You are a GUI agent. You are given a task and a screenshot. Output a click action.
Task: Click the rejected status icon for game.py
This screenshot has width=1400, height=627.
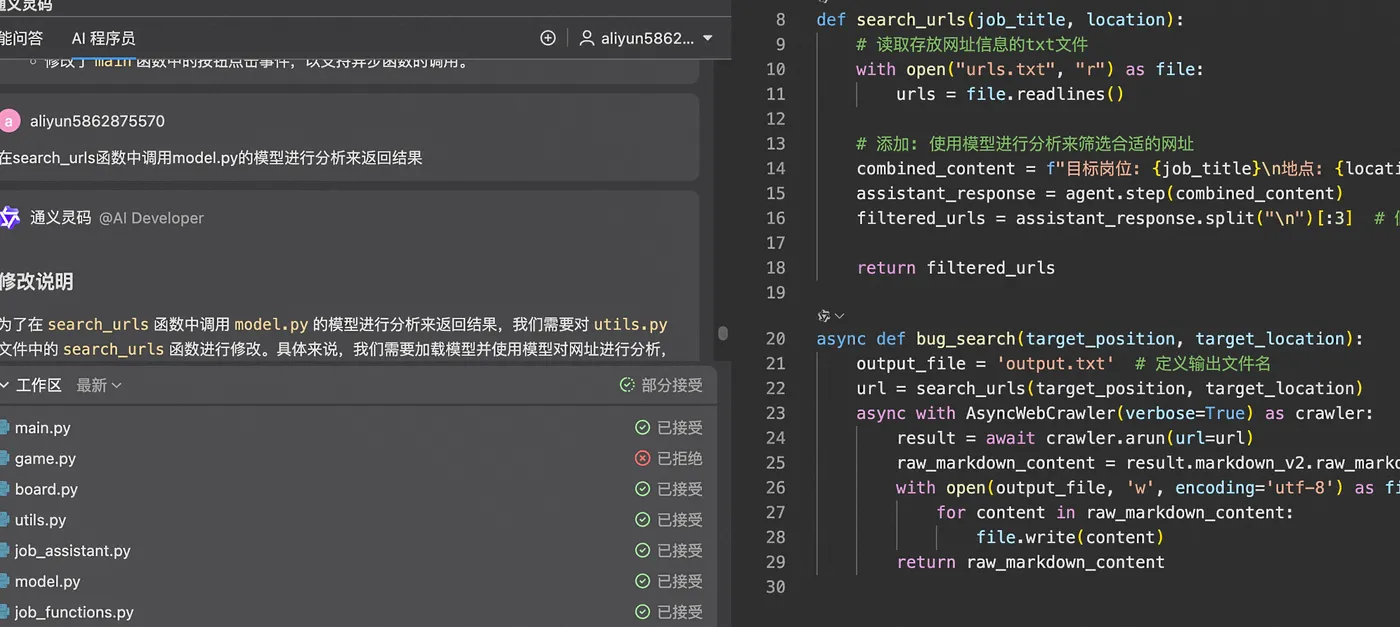[x=643, y=458]
